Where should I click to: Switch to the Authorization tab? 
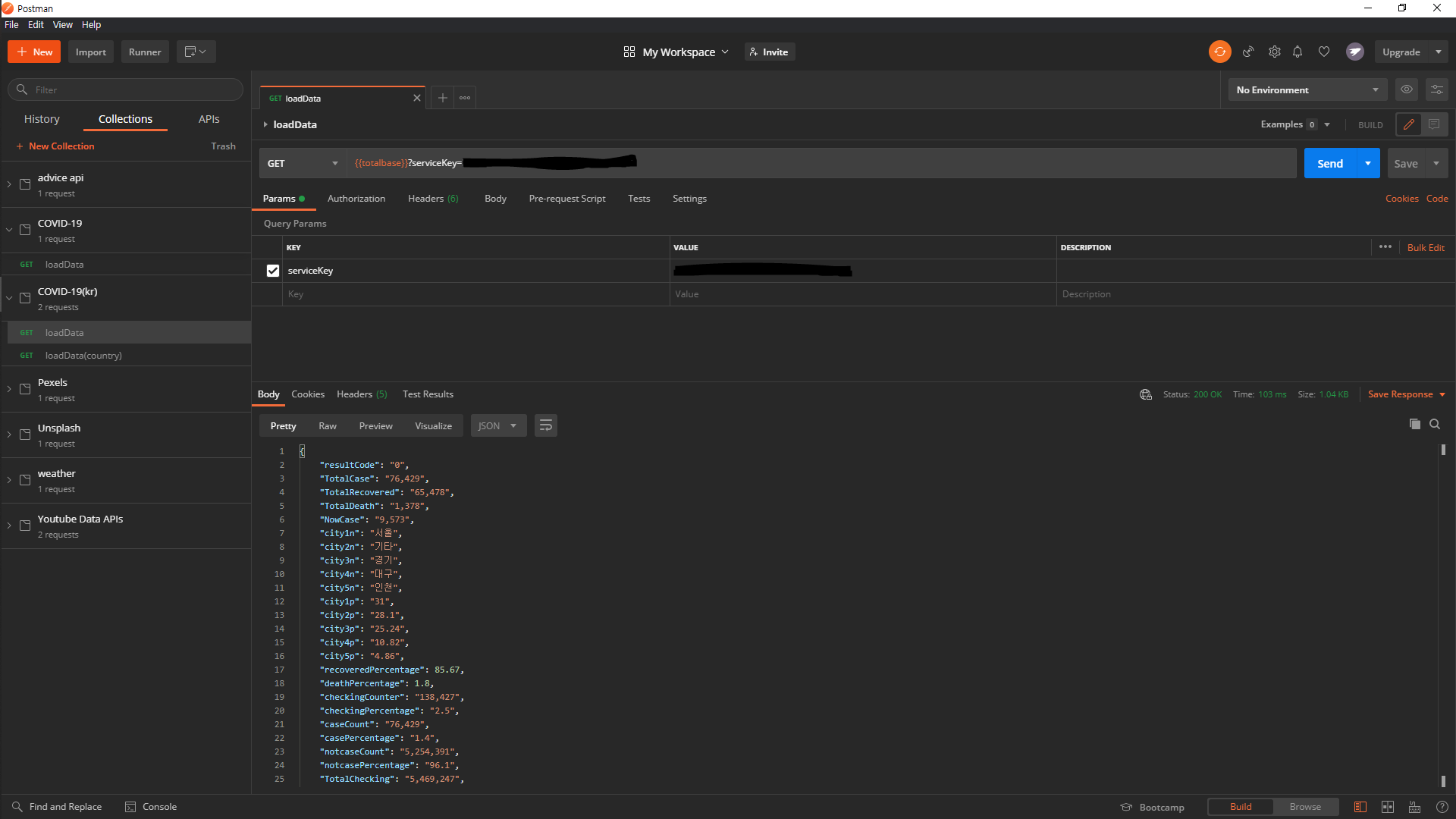click(356, 199)
